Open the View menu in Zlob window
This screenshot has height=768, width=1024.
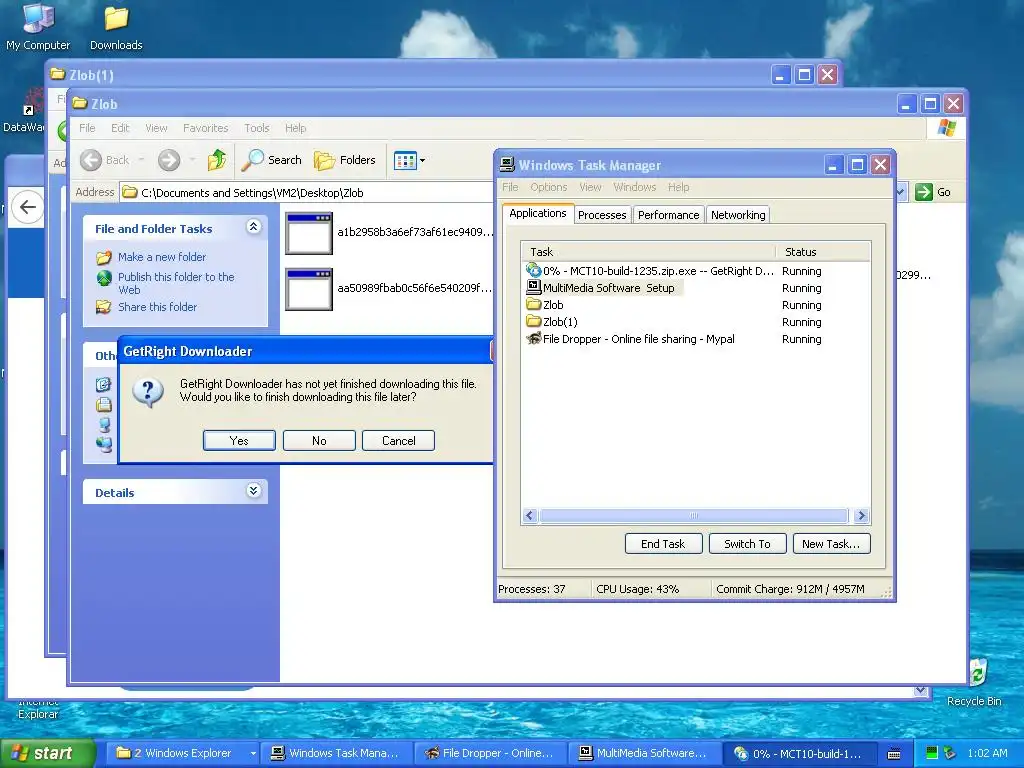pos(156,128)
